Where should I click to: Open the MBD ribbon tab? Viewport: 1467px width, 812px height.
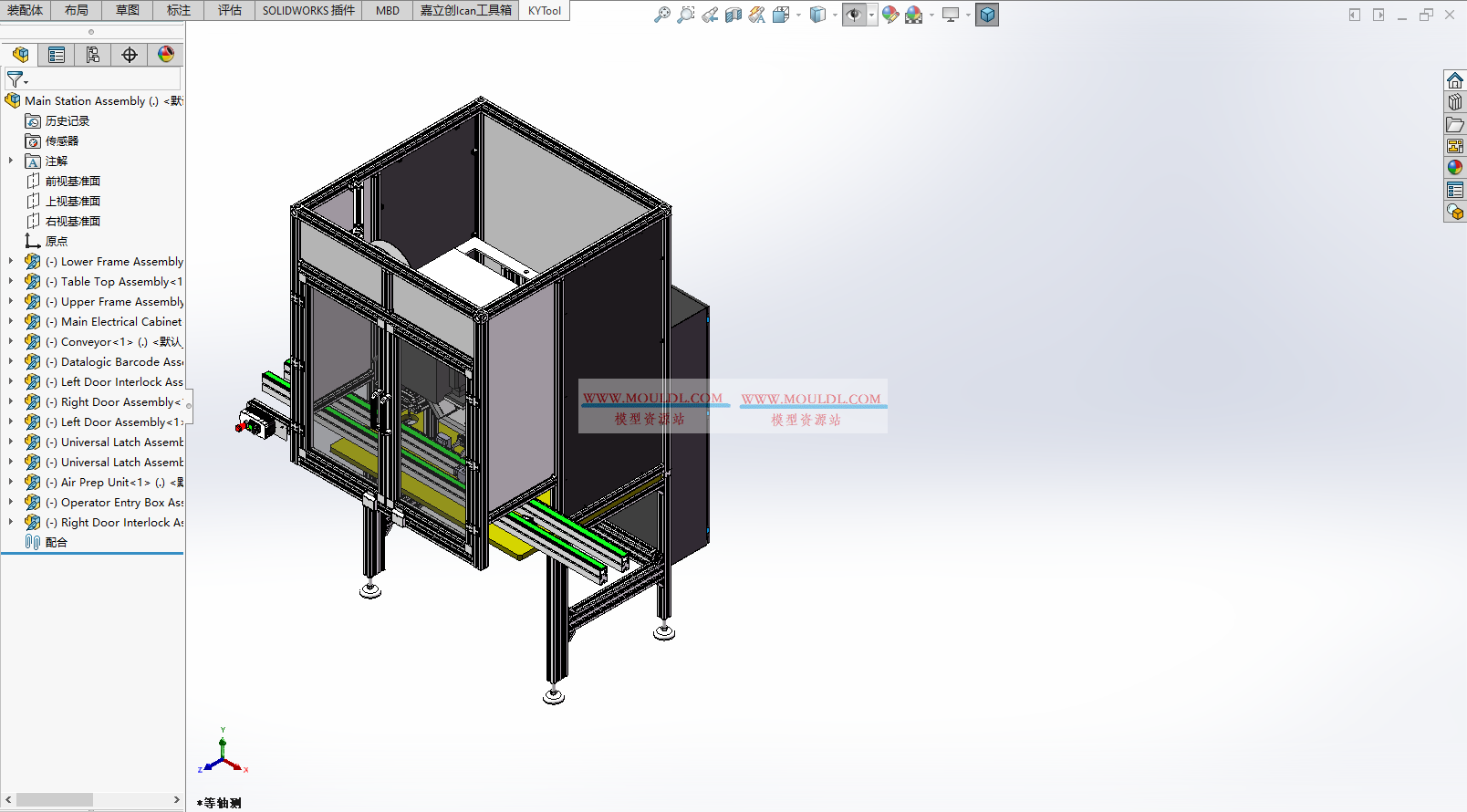tap(388, 10)
